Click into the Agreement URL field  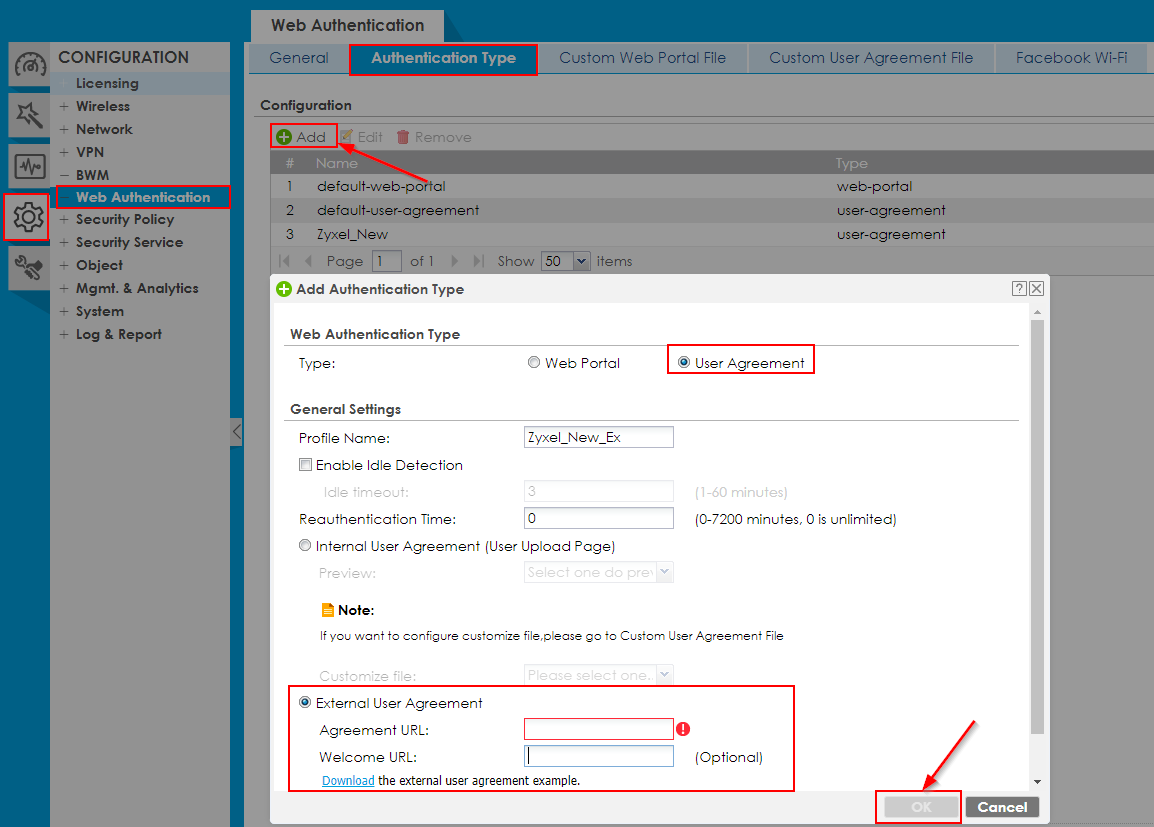click(x=598, y=729)
